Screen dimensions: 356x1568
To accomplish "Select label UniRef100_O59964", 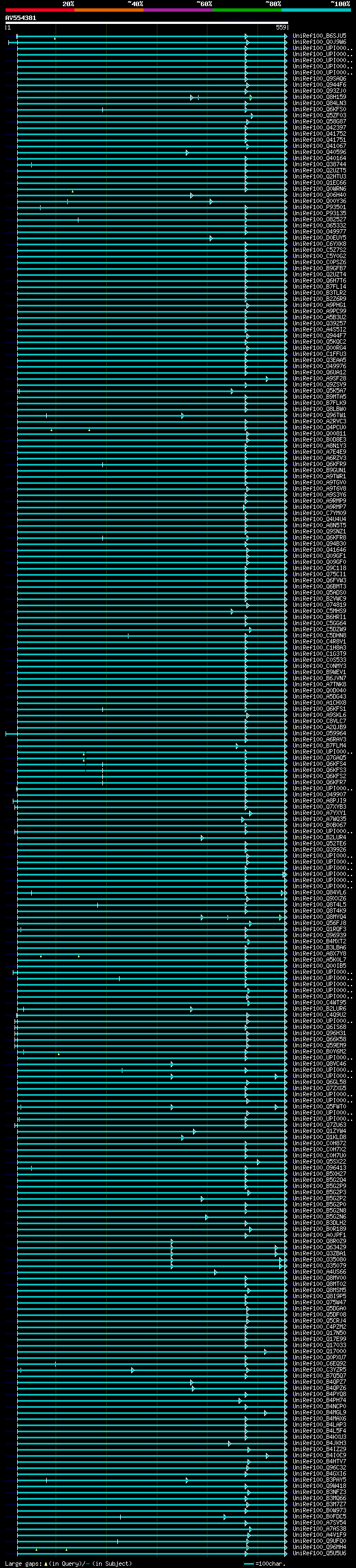I will (319, 734).
